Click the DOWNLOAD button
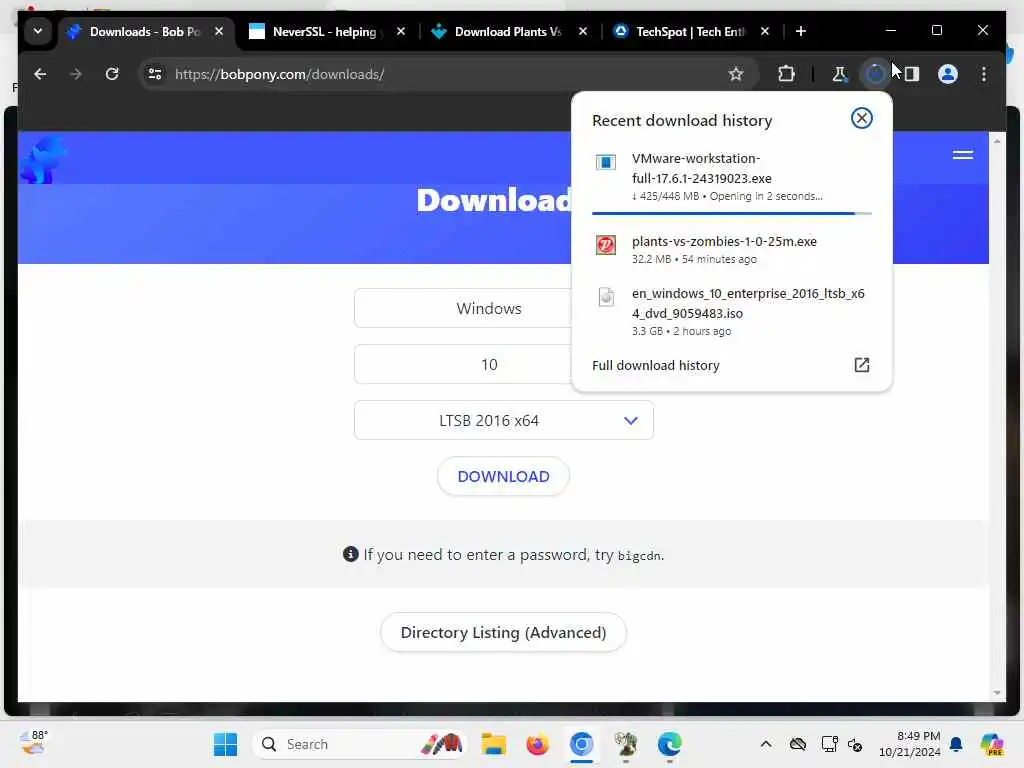Image resolution: width=1024 pixels, height=768 pixels. [504, 477]
